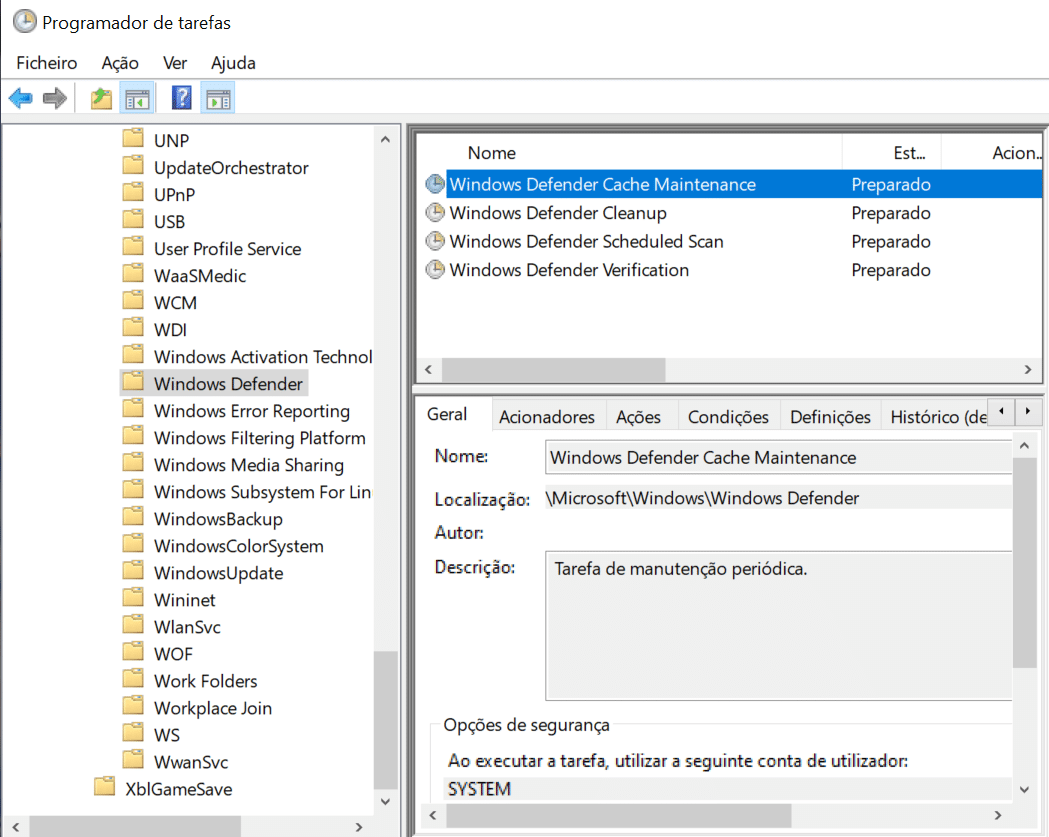1049x837 pixels.
Task: Click the details pane scroll-right arrow
Action: (x=998, y=815)
